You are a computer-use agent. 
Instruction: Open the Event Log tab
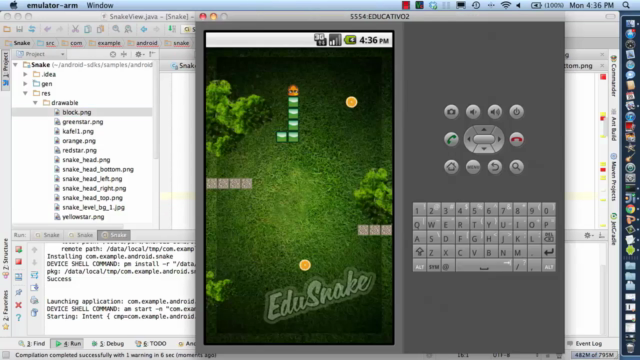[584, 344]
